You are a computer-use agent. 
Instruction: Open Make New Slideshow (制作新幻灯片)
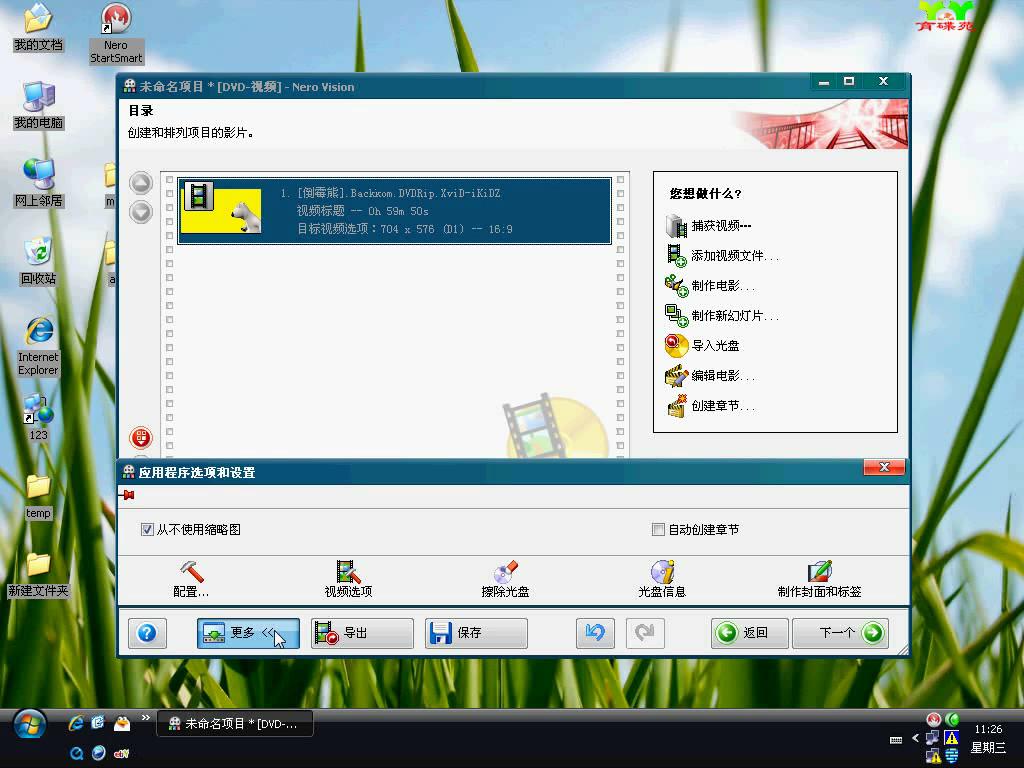(722, 316)
